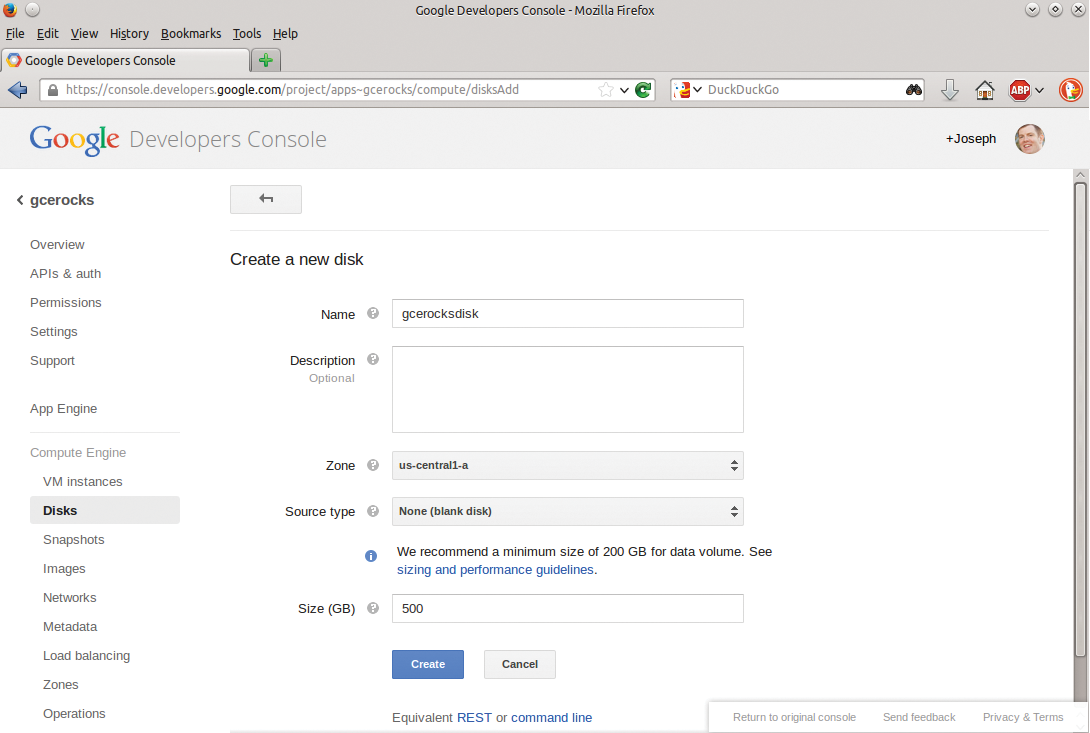This screenshot has height=733, width=1090.
Task: Open search engine selector next to DuckDuckGo
Action: click(688, 90)
